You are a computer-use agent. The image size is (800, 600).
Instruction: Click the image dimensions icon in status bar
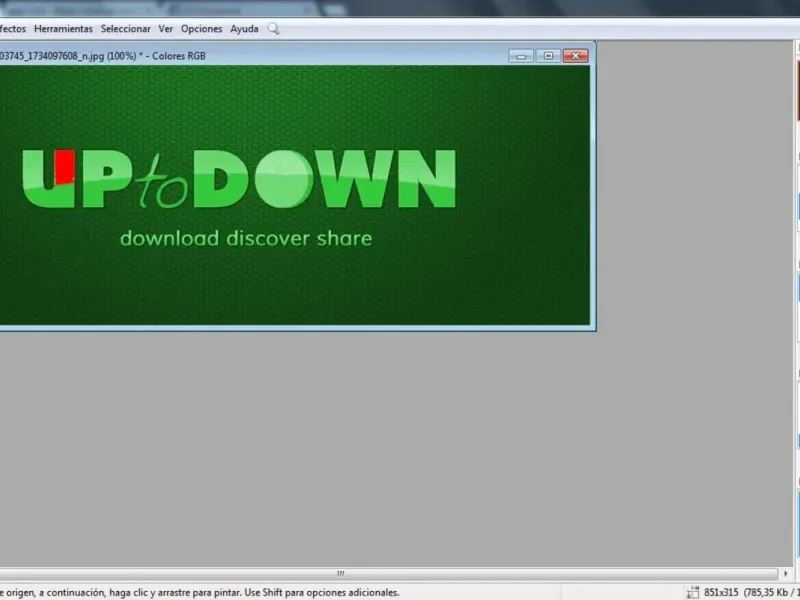click(693, 592)
